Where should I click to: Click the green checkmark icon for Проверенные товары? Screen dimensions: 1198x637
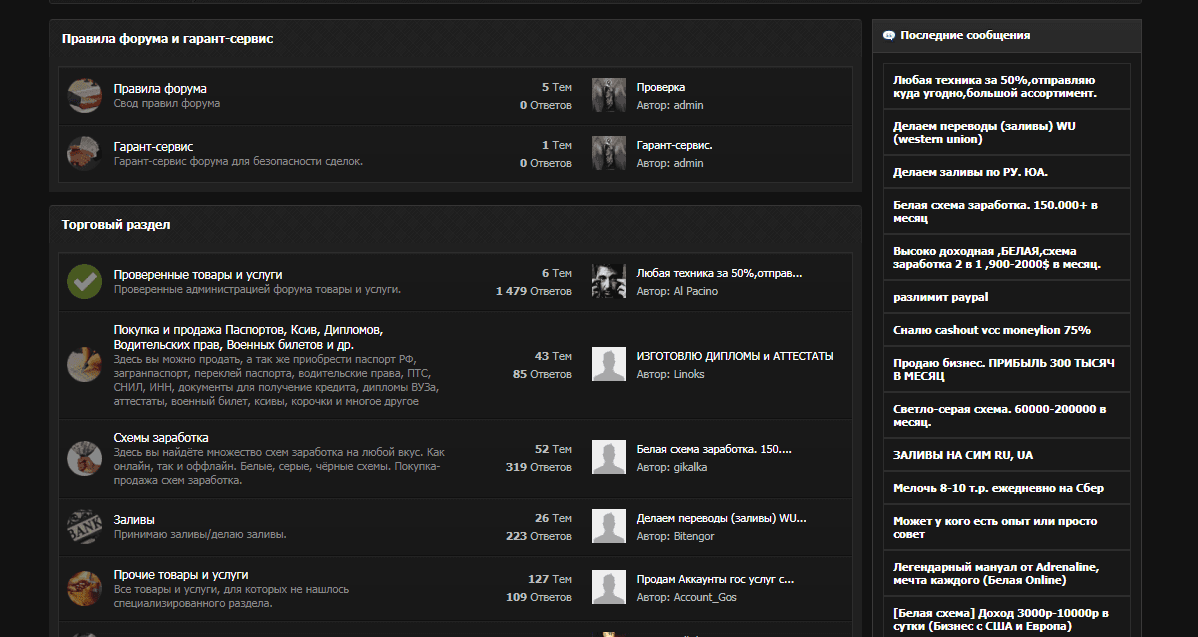[84, 282]
